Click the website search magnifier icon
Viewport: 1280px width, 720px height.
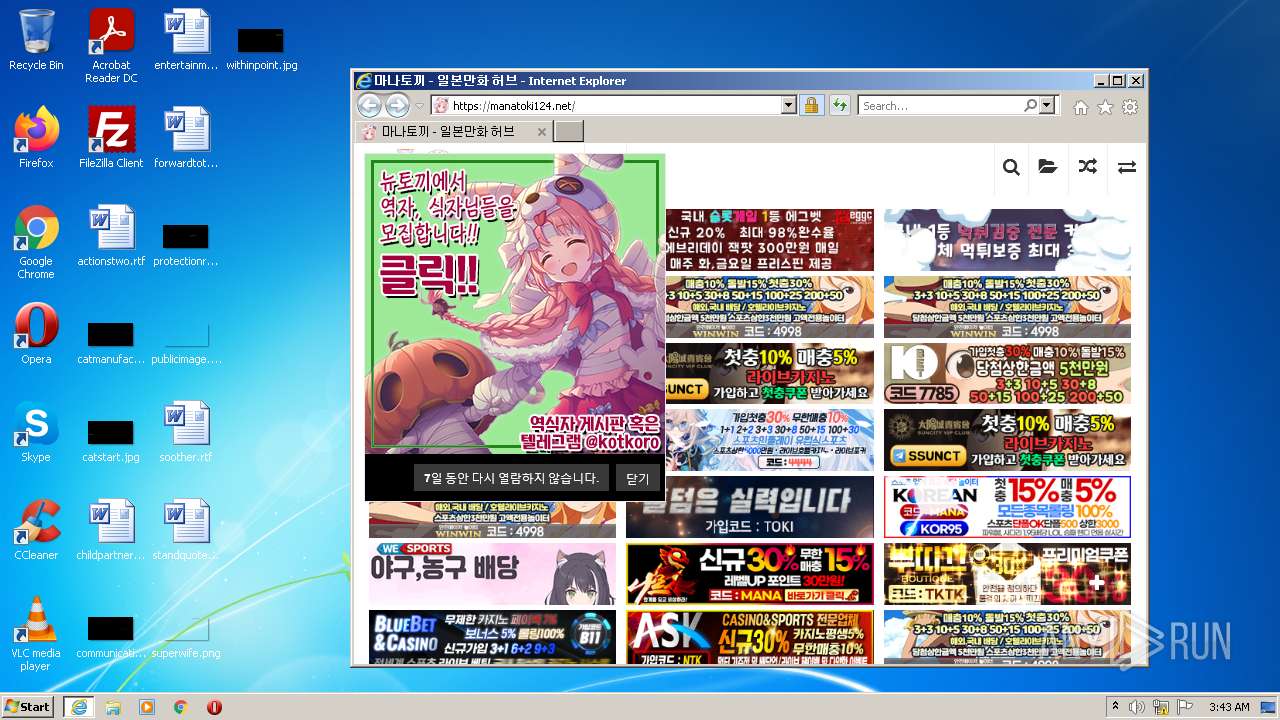tap(1011, 167)
